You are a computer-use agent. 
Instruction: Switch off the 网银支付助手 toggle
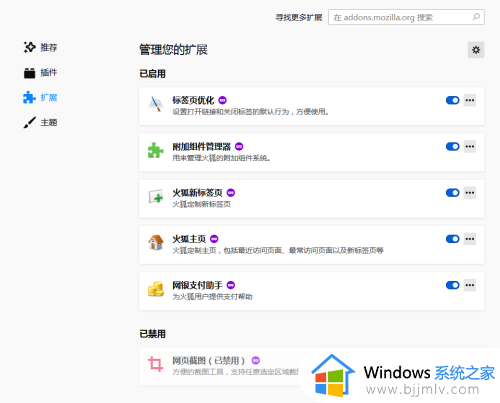[452, 285]
